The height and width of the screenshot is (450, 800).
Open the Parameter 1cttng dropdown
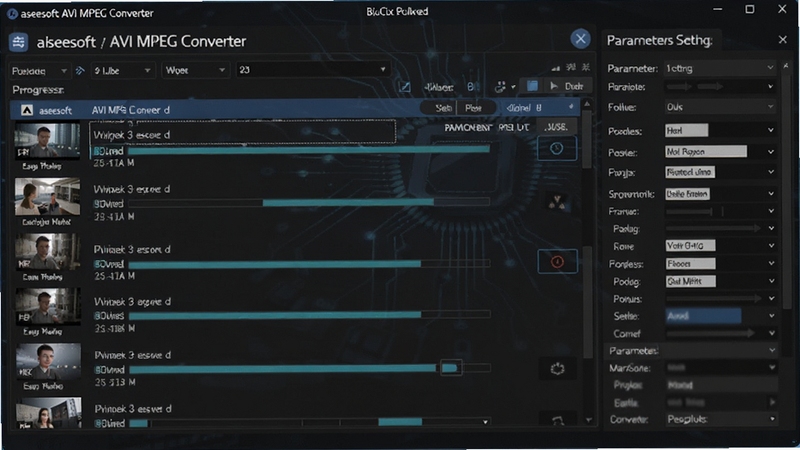click(719, 68)
